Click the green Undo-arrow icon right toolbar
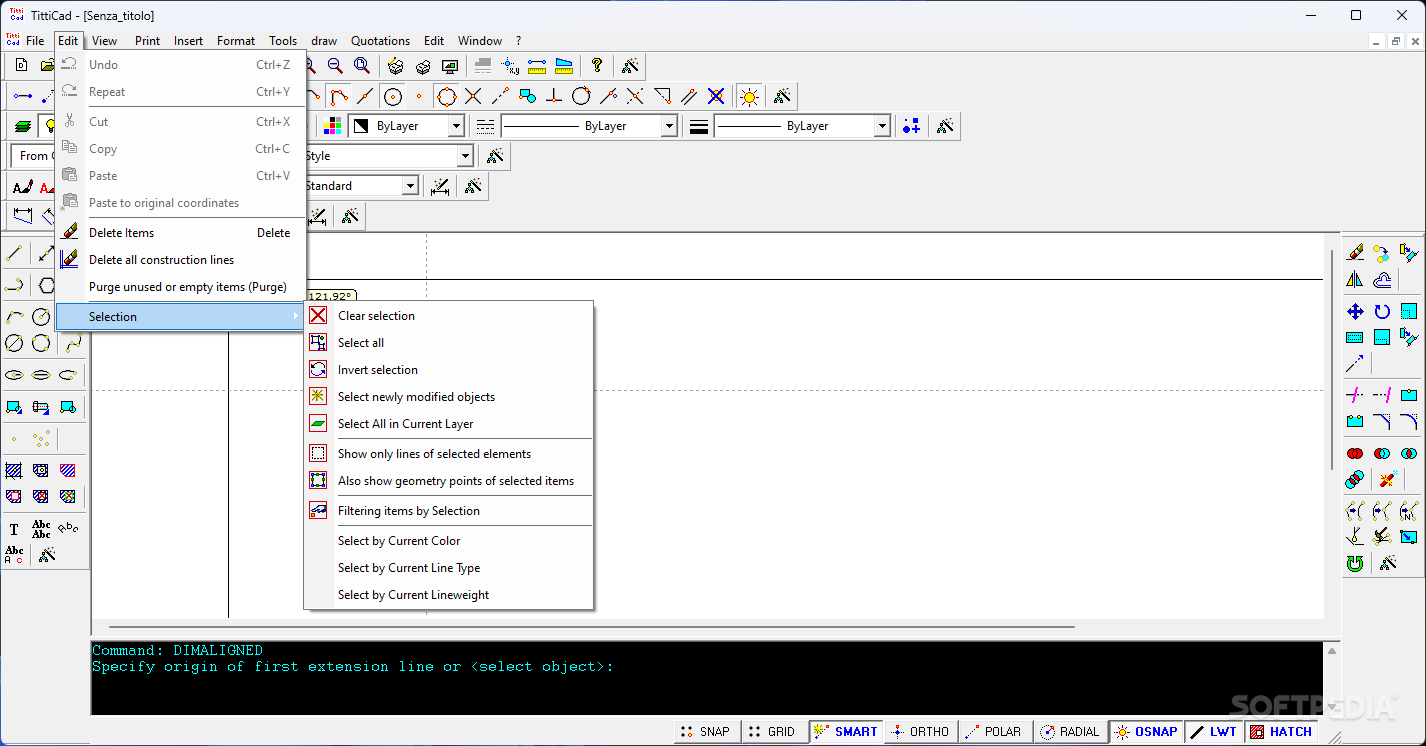Screen dimensions: 1426x746 coord(1355,564)
